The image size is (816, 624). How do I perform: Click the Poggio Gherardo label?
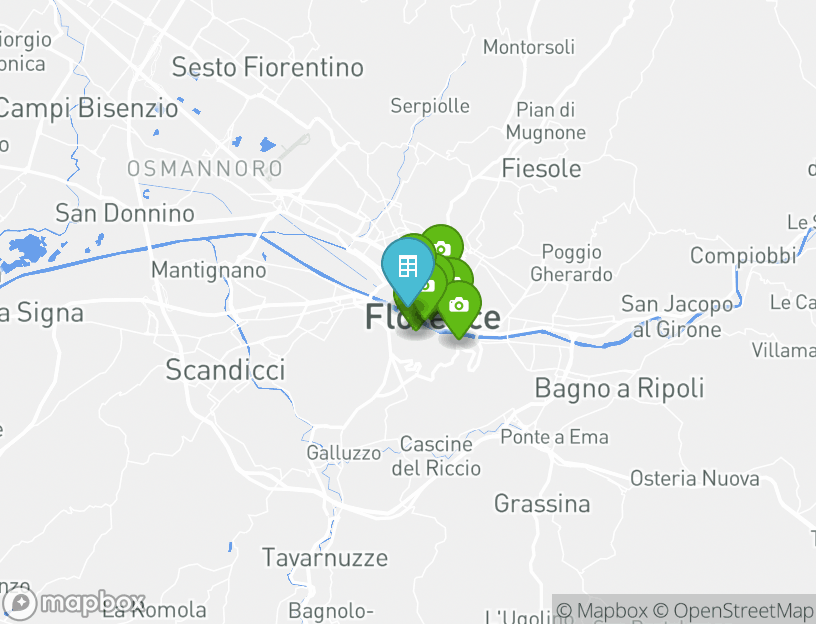(x=571, y=263)
